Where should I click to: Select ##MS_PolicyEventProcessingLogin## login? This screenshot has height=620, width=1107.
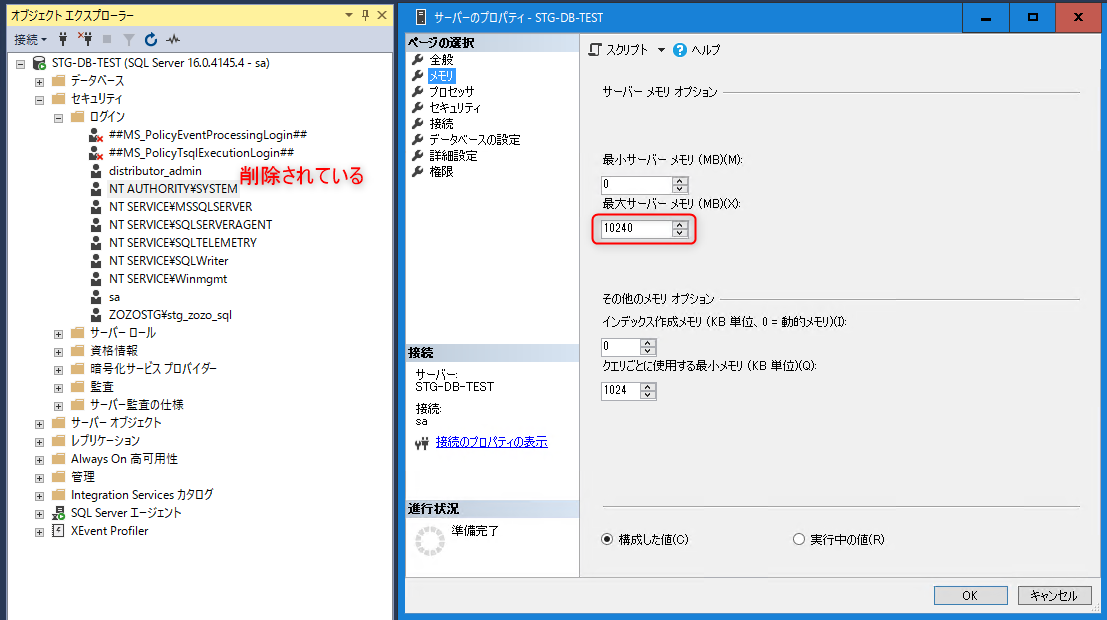pyautogui.click(x=208, y=134)
